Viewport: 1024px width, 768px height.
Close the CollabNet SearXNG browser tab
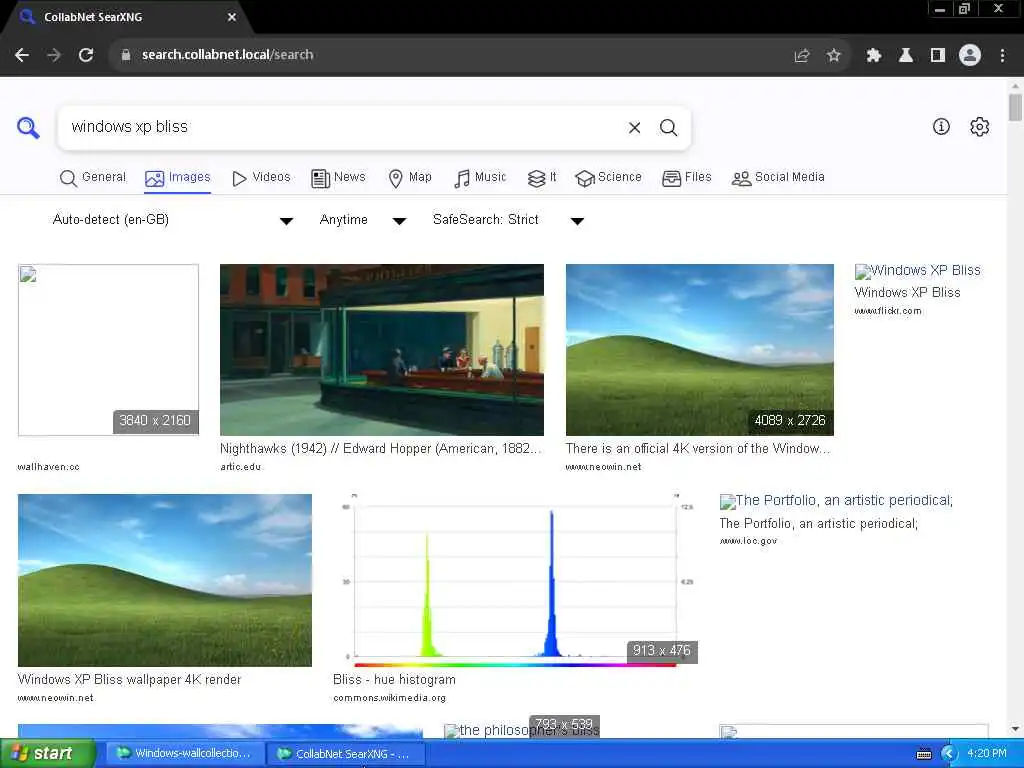pos(232,17)
